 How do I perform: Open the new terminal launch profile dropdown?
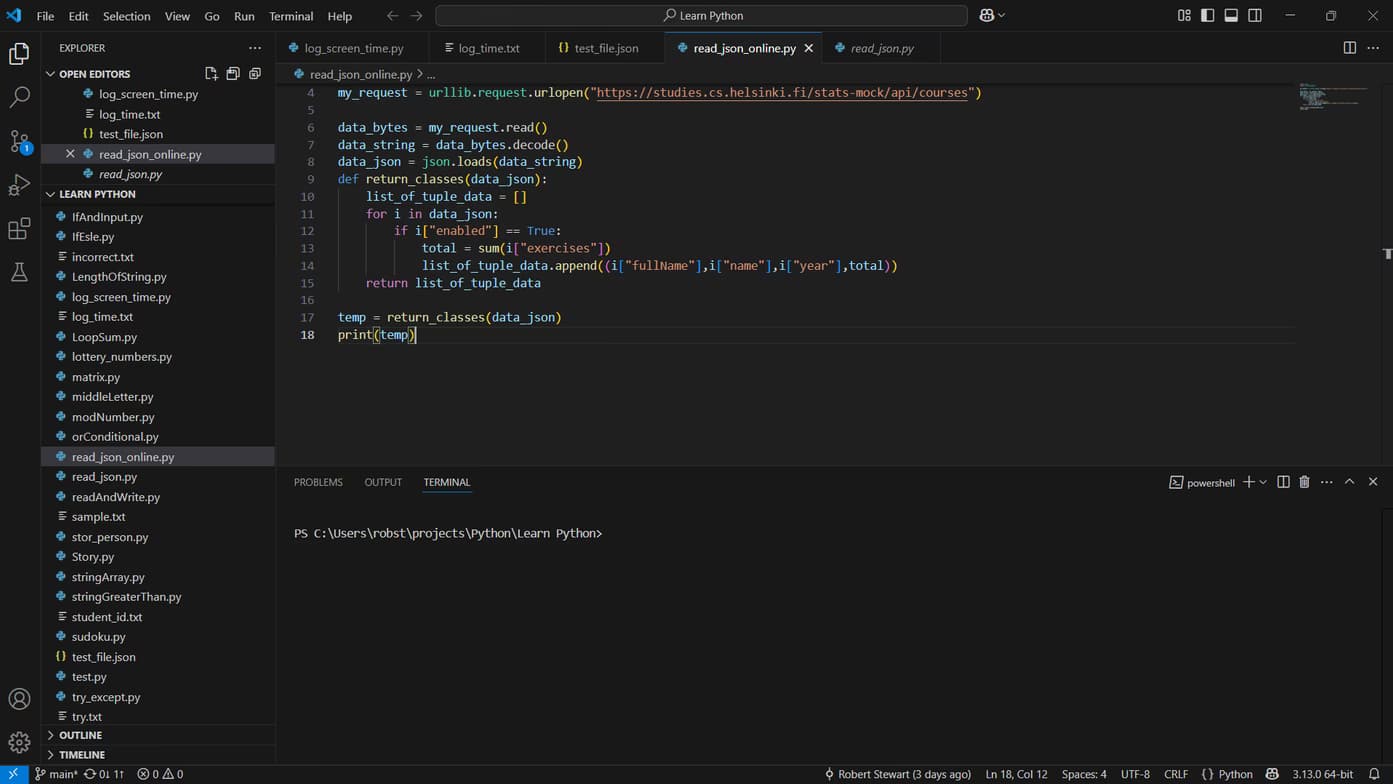pos(1263,482)
